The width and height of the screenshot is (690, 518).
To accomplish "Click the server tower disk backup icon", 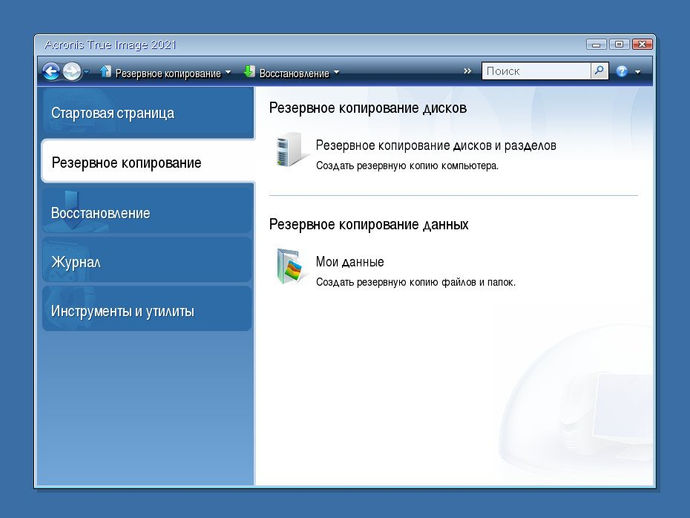I will pyautogui.click(x=290, y=150).
